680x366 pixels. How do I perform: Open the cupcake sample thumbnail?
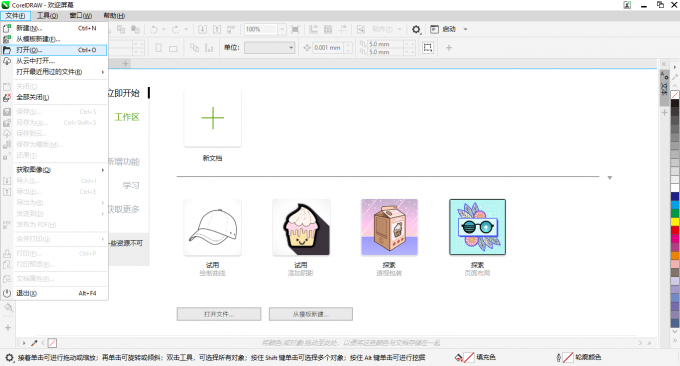click(x=301, y=227)
